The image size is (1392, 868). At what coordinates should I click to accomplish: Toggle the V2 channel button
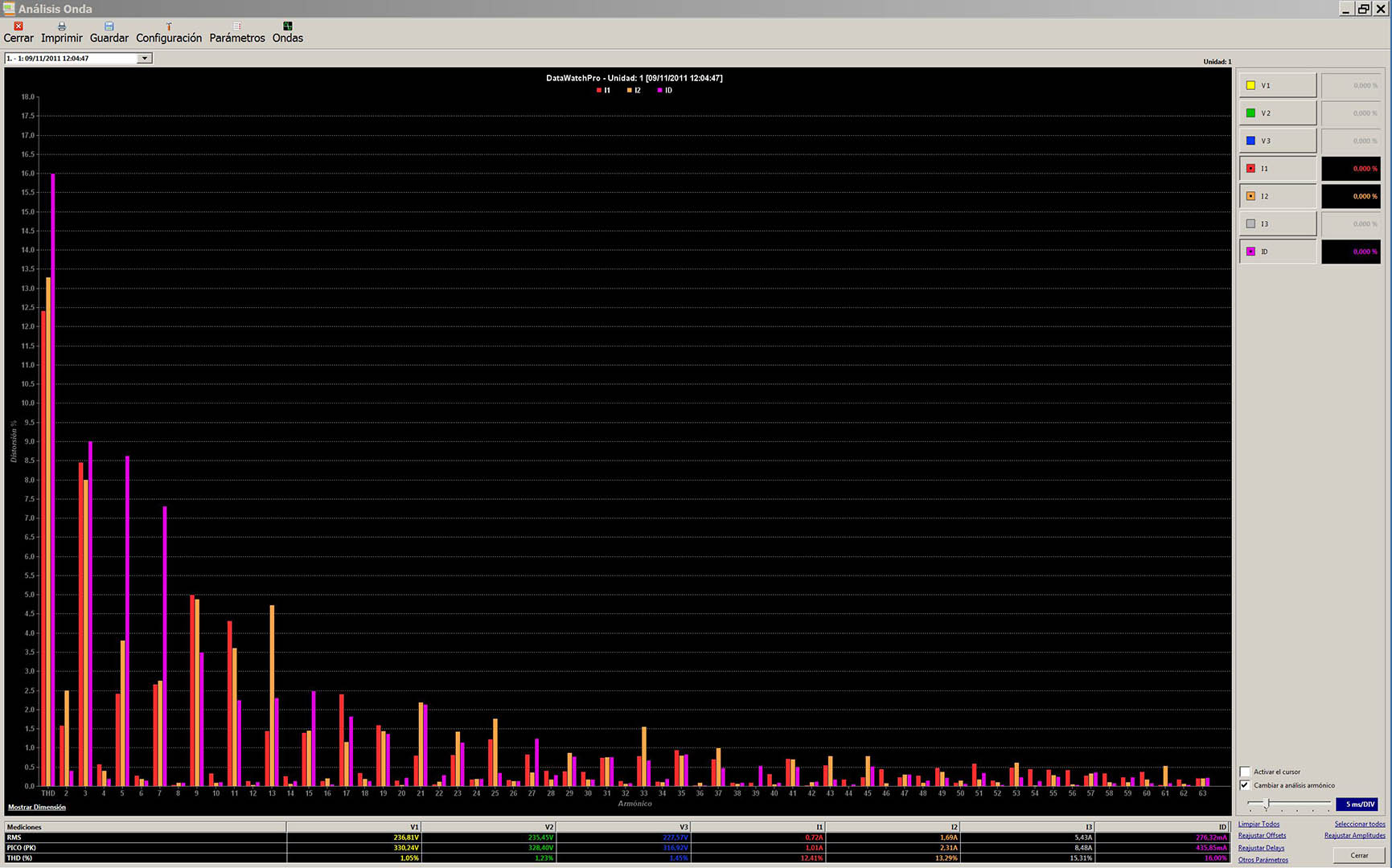pos(1277,113)
